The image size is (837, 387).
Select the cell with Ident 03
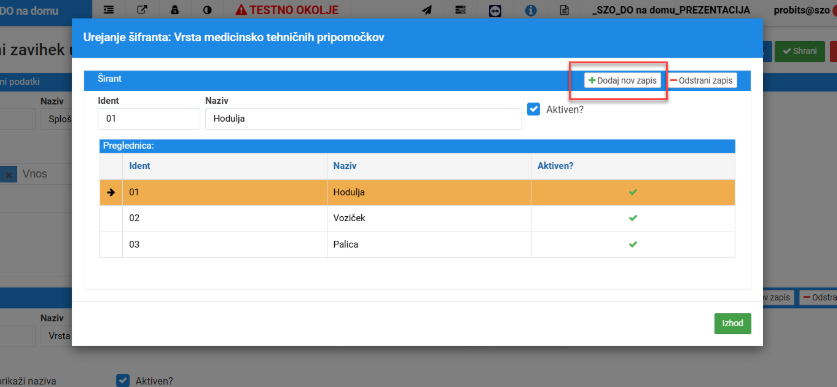(225, 244)
